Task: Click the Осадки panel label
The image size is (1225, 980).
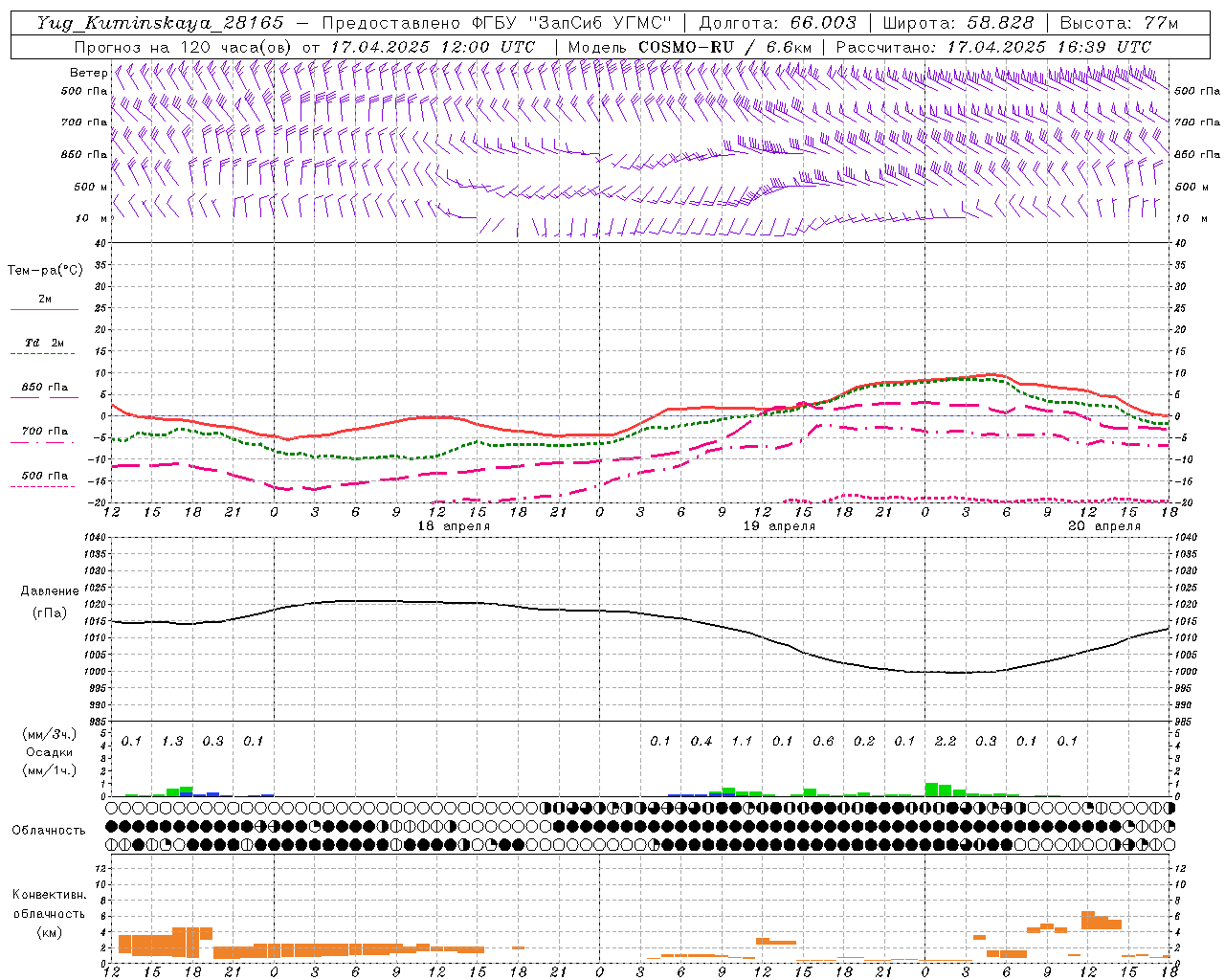Action: tap(49, 752)
